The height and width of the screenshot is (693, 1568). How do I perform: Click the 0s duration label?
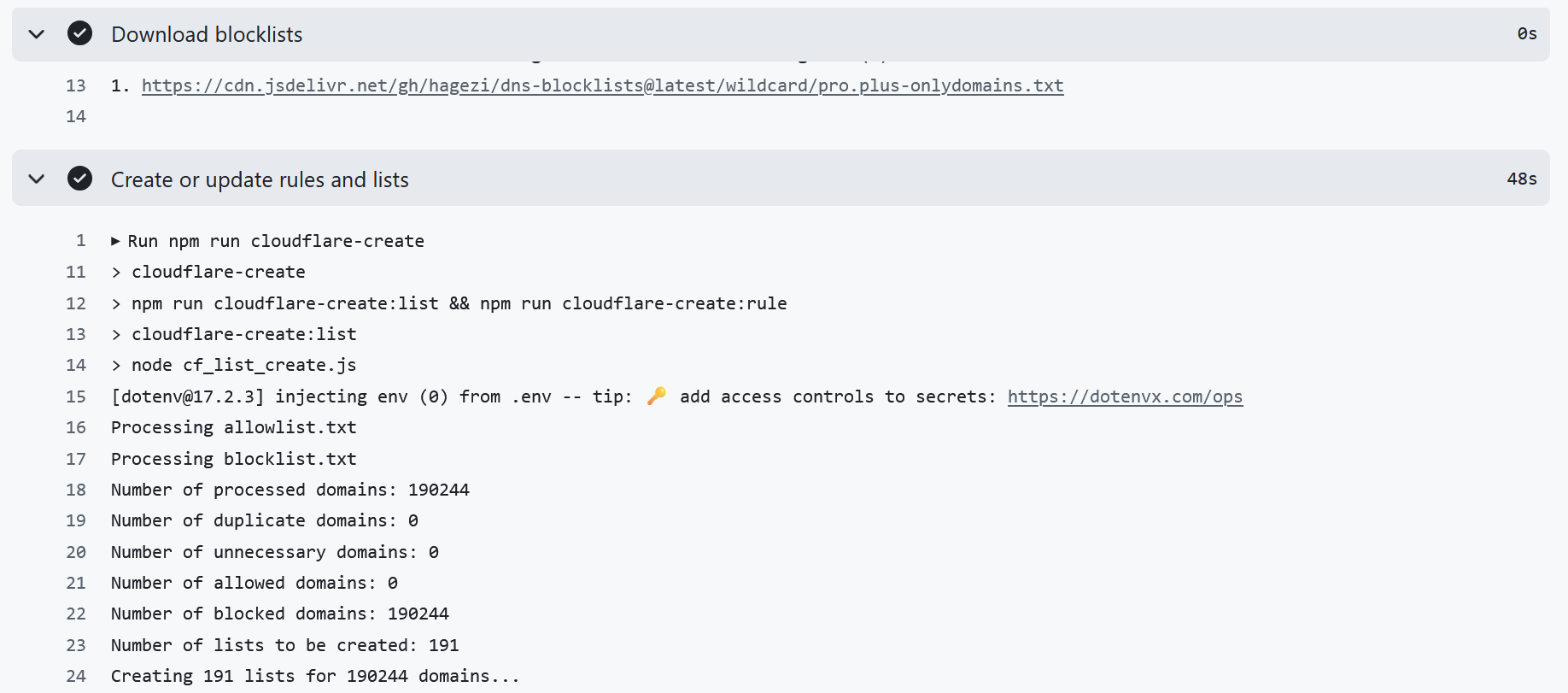click(x=1527, y=33)
